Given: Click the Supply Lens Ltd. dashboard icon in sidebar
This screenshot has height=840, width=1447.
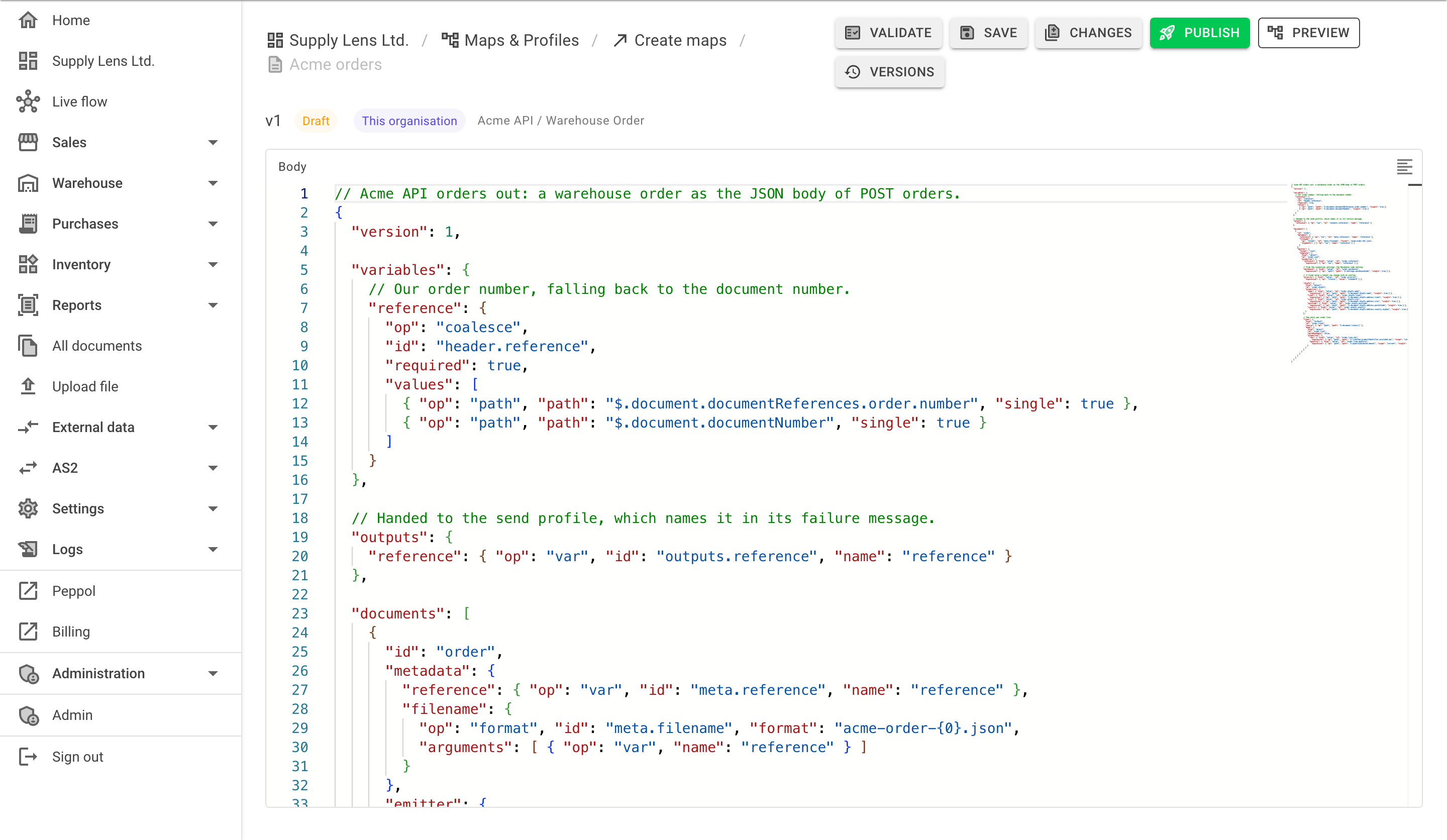Looking at the screenshot, I should tap(28, 61).
